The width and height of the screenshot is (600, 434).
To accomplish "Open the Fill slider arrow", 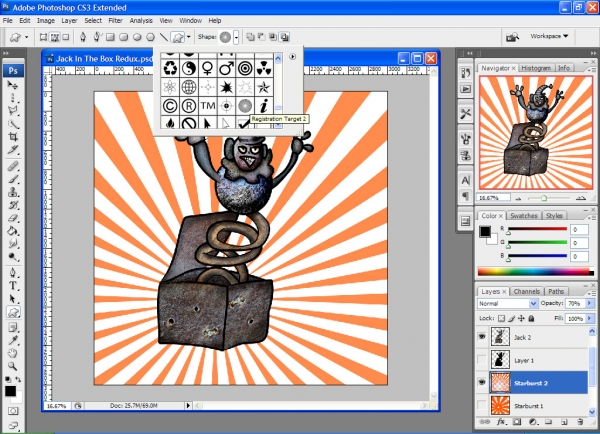I will click(590, 318).
